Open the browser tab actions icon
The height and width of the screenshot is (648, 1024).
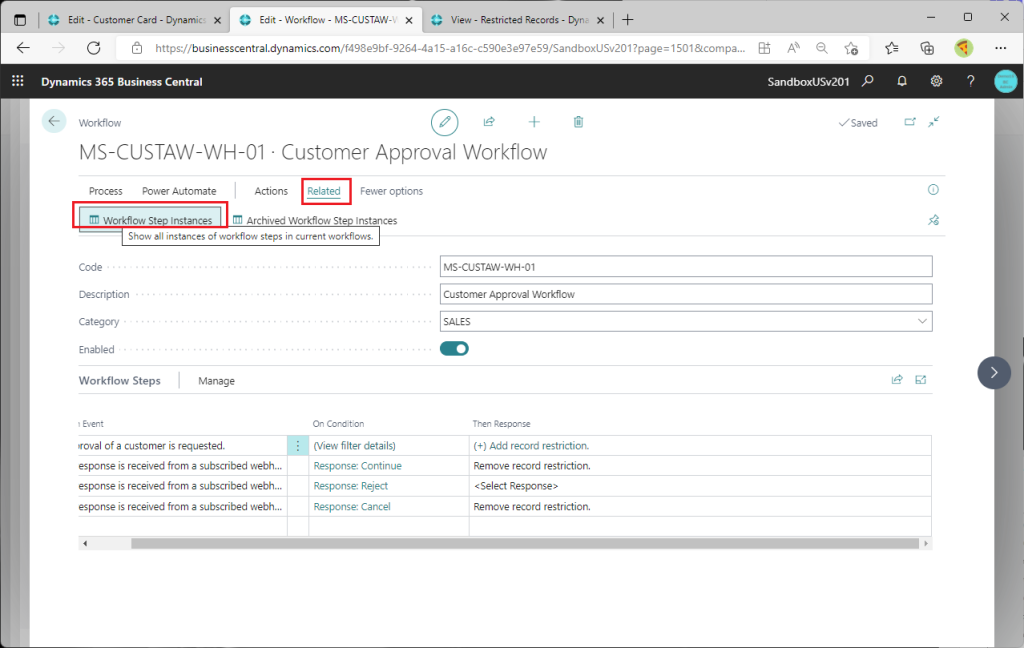click(x=20, y=20)
